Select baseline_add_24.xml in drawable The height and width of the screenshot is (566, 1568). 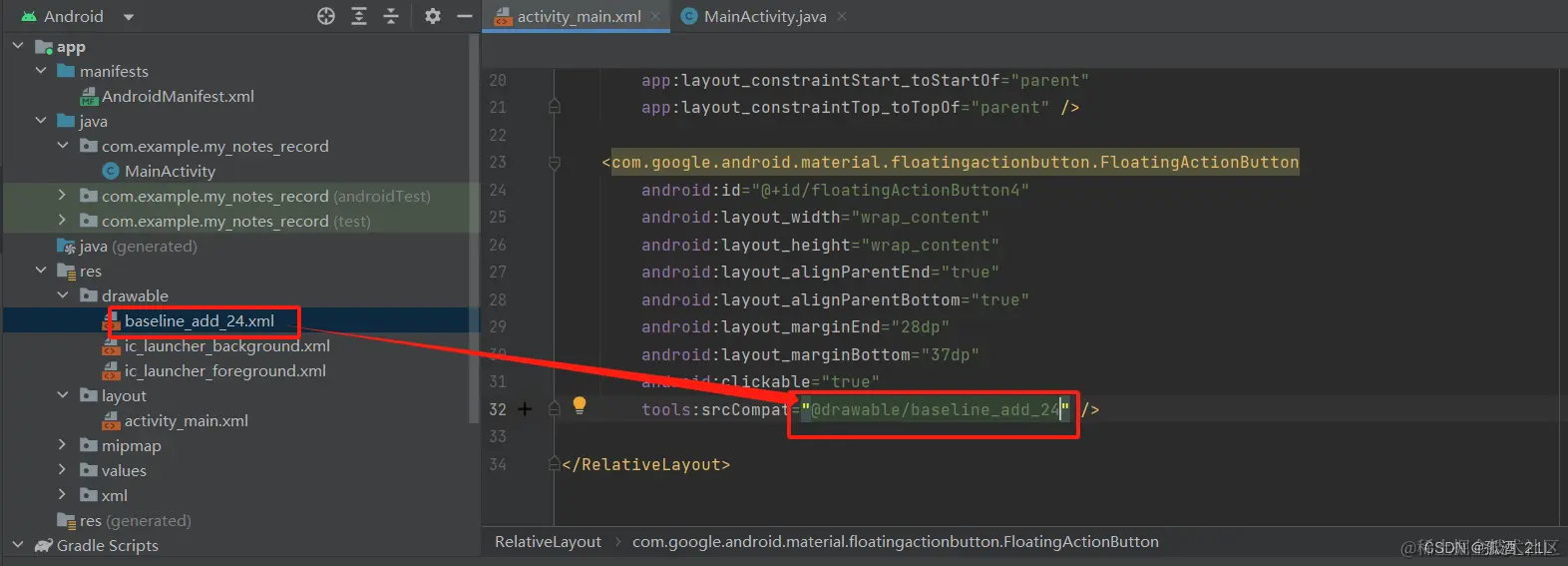[199, 320]
